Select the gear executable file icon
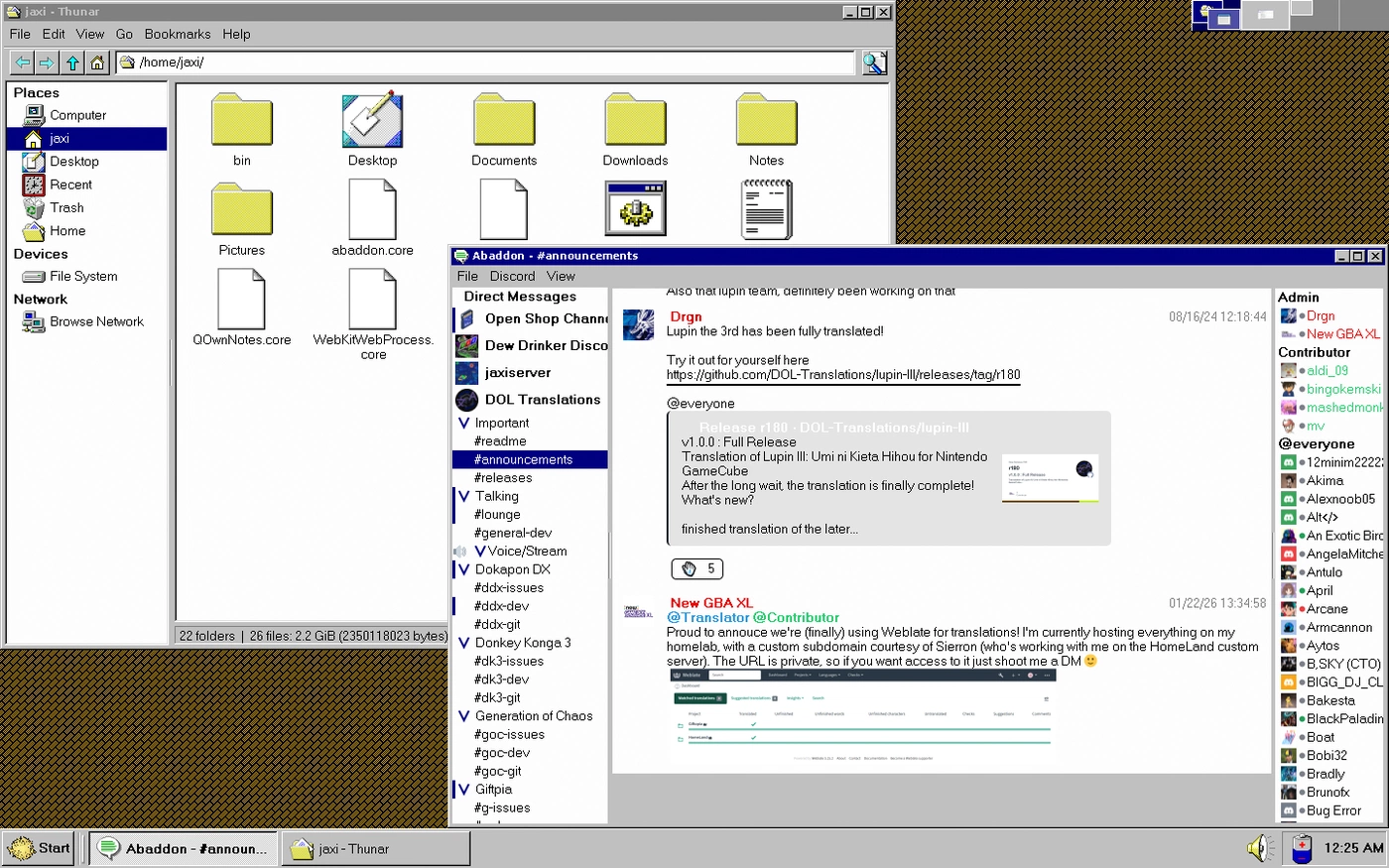Image resolution: width=1389 pixels, height=868 pixels. [x=635, y=208]
